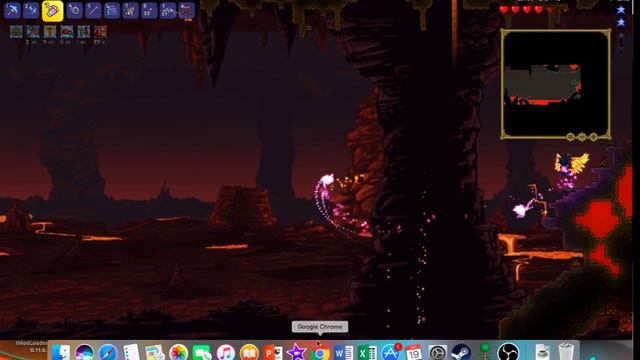Open Safari from the dock
Screen dimensions: 640x360
click(x=108, y=352)
